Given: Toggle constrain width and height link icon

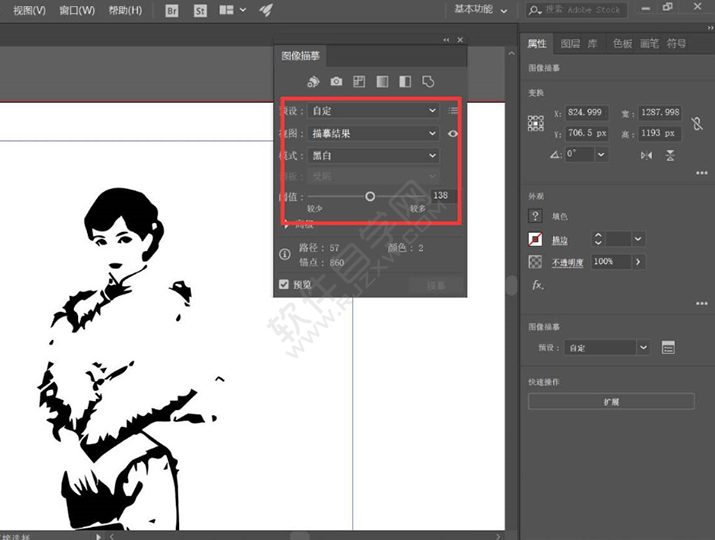Looking at the screenshot, I should coord(697,123).
